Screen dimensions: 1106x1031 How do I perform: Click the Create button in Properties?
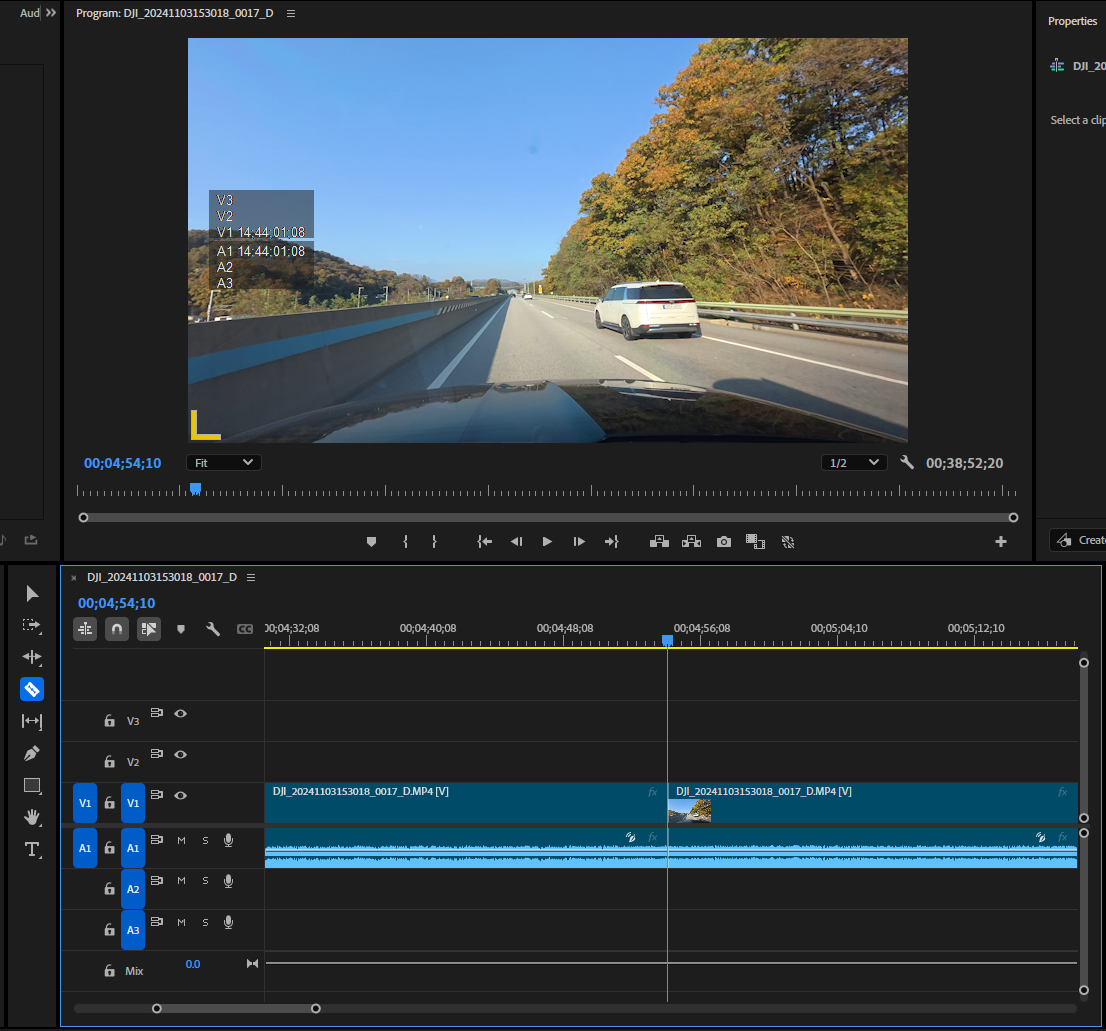pyautogui.click(x=1078, y=540)
